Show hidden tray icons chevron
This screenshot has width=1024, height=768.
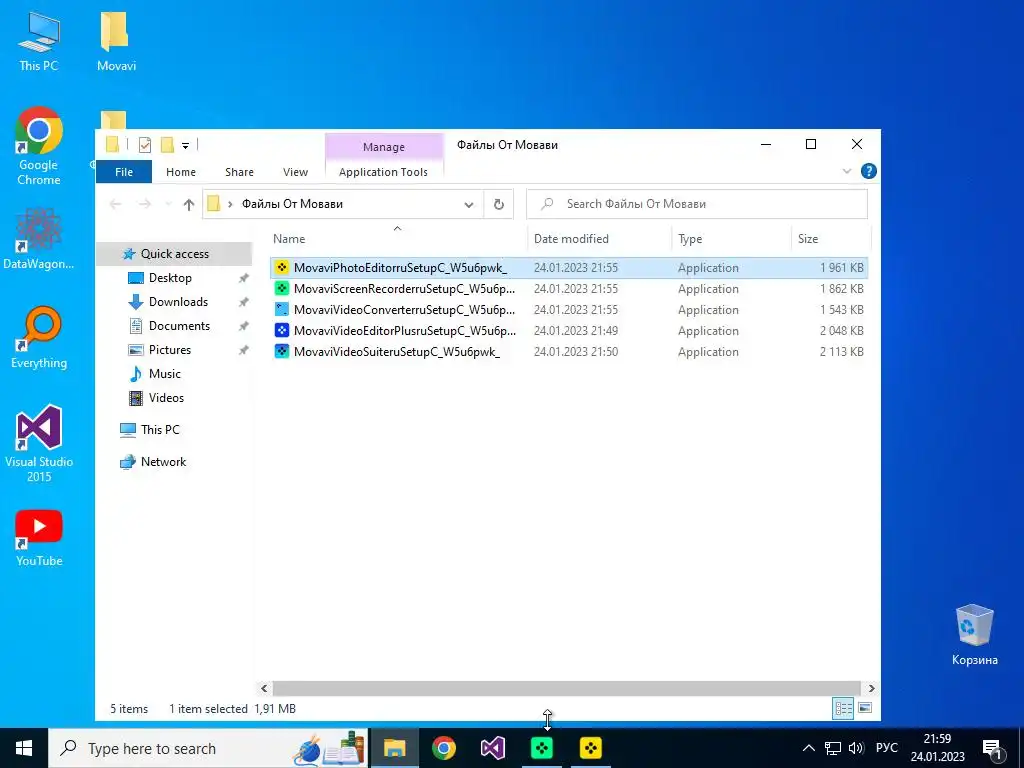808,748
